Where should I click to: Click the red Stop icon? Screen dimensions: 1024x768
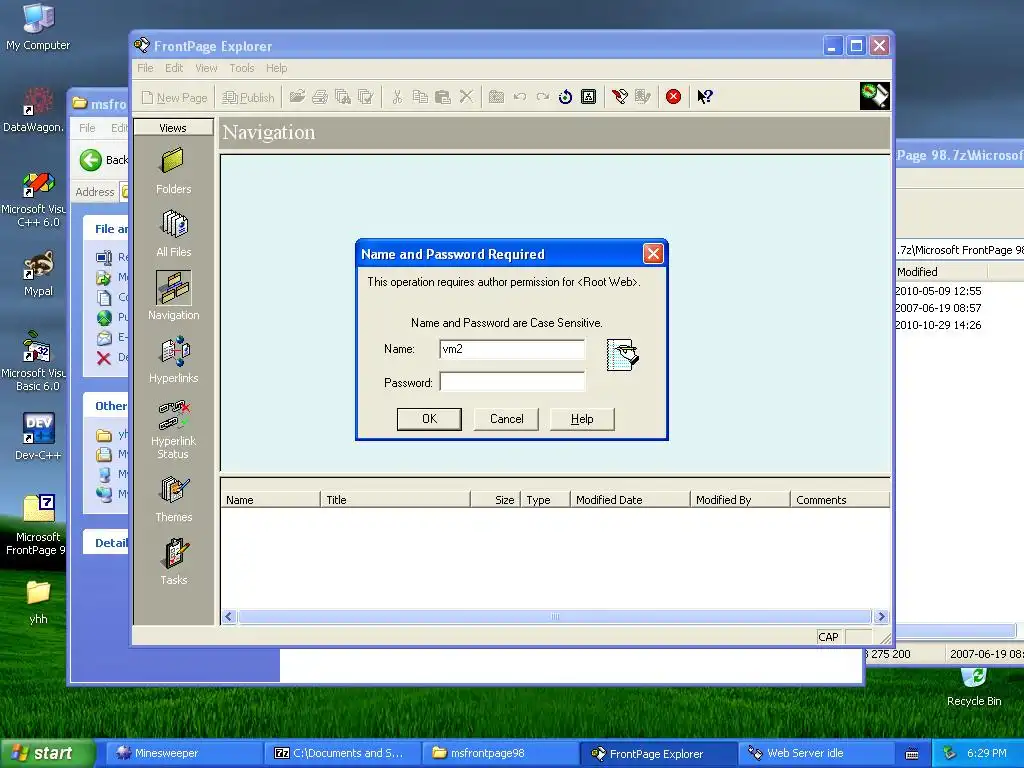673,97
